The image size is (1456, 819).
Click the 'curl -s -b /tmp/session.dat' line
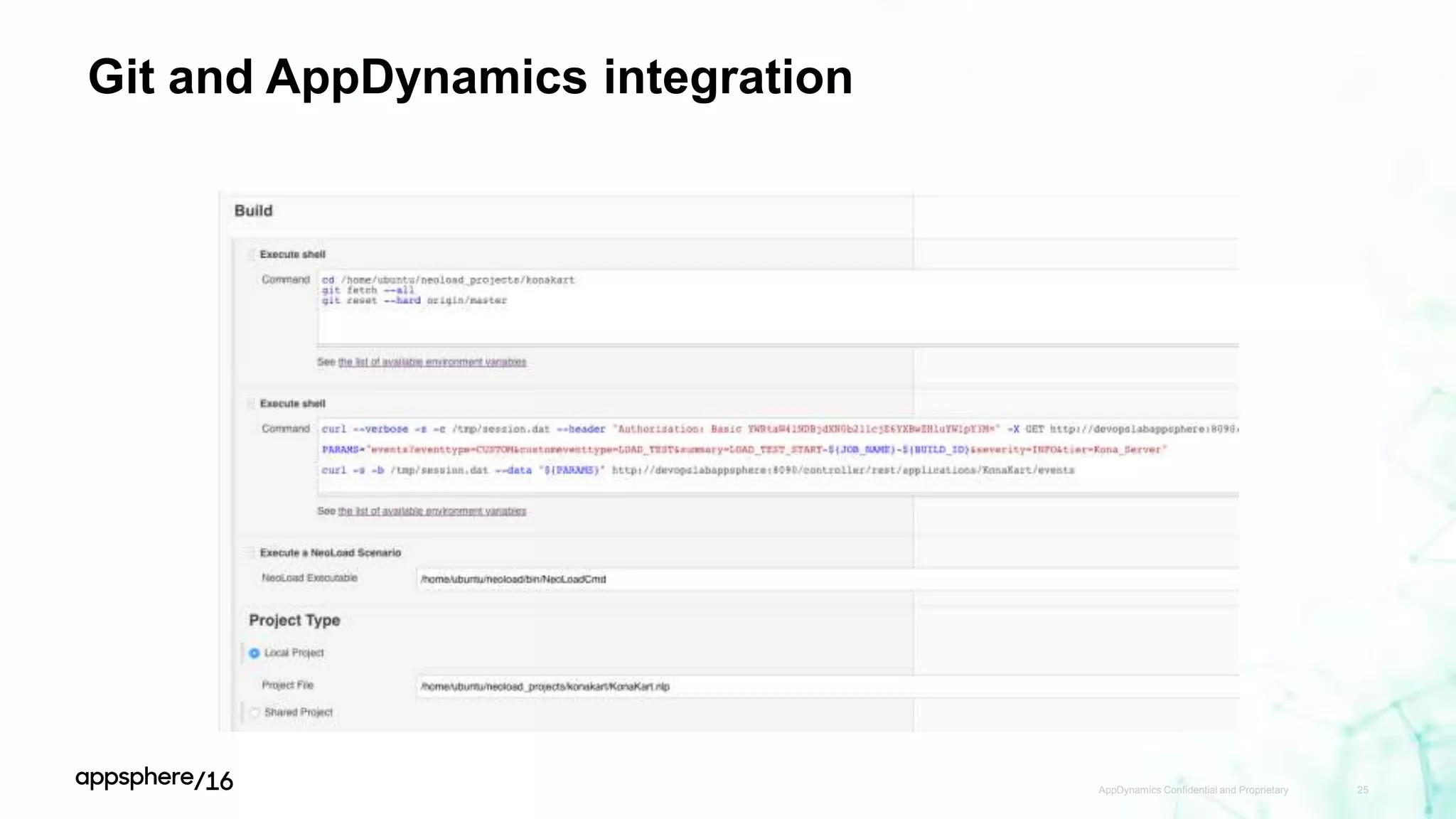(698, 470)
